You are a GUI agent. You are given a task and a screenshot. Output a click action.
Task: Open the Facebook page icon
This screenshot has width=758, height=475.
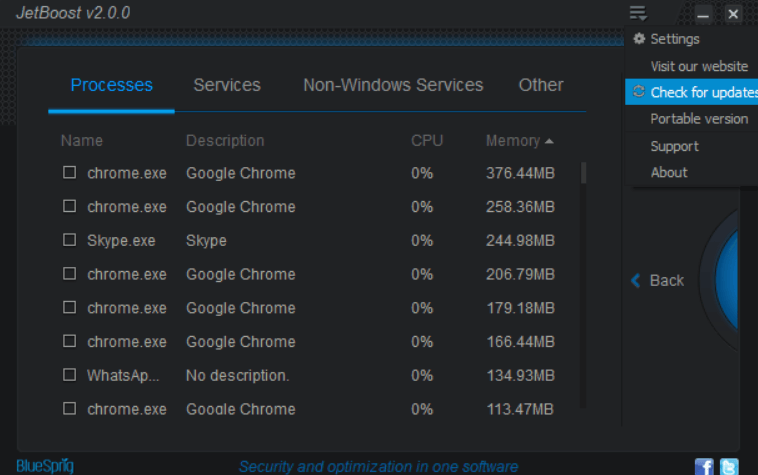(x=704, y=467)
